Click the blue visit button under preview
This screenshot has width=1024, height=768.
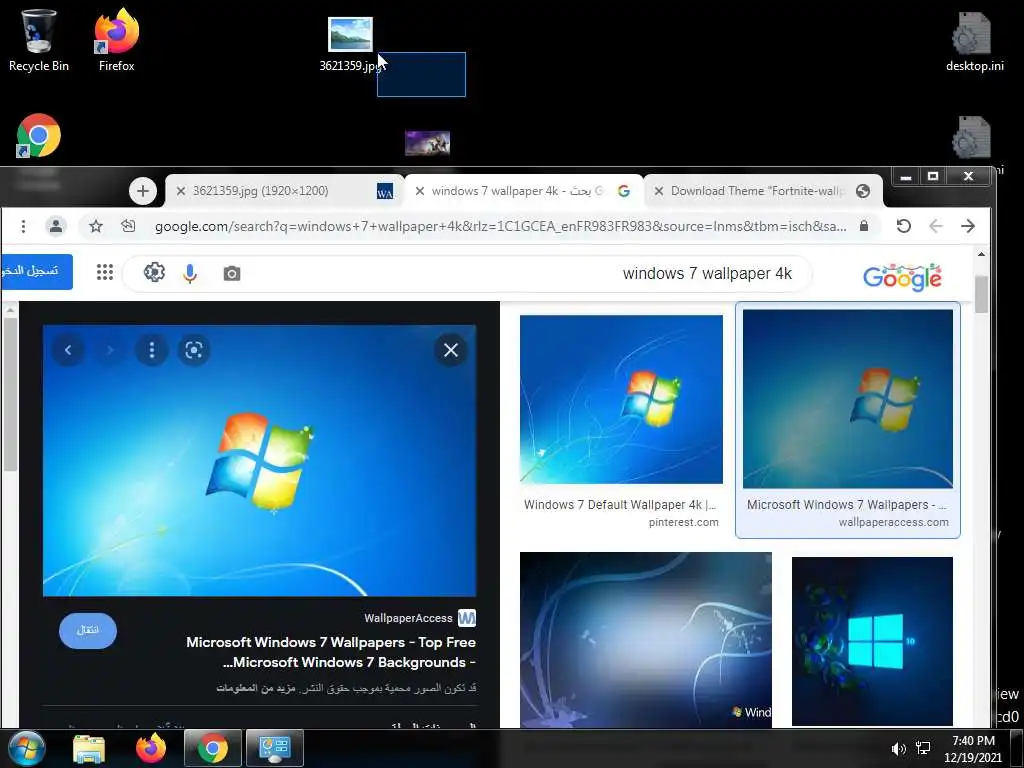88,630
